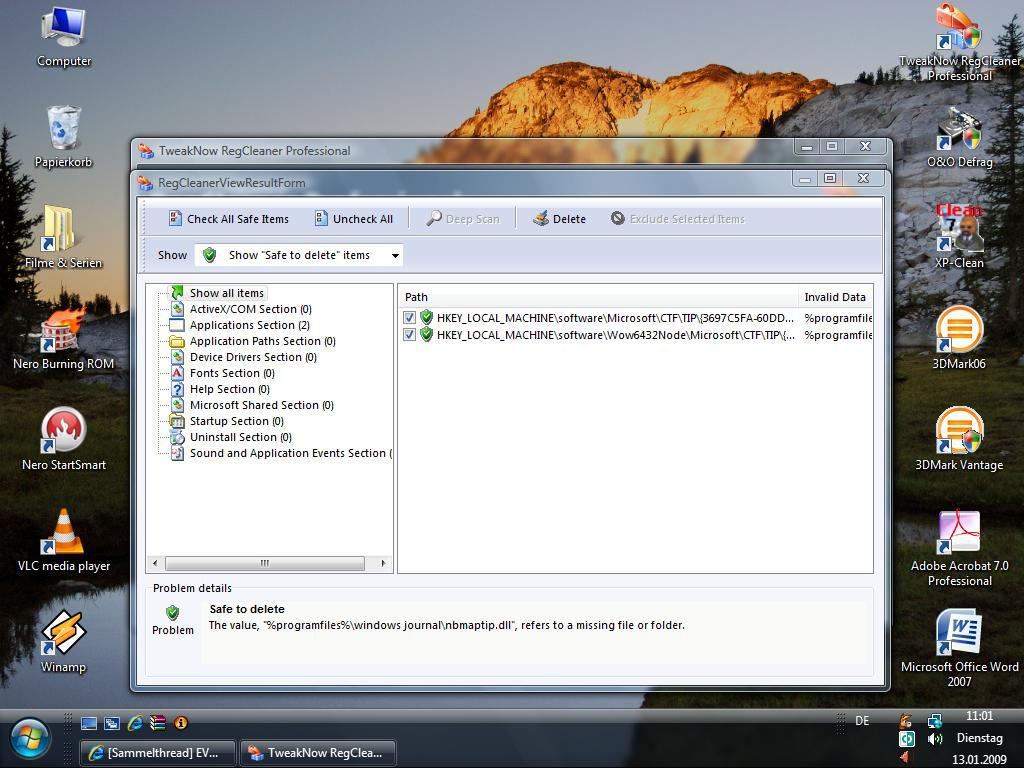
Task: Close the RegCleanerViewResultForm window
Action: pyautogui.click(x=863, y=178)
